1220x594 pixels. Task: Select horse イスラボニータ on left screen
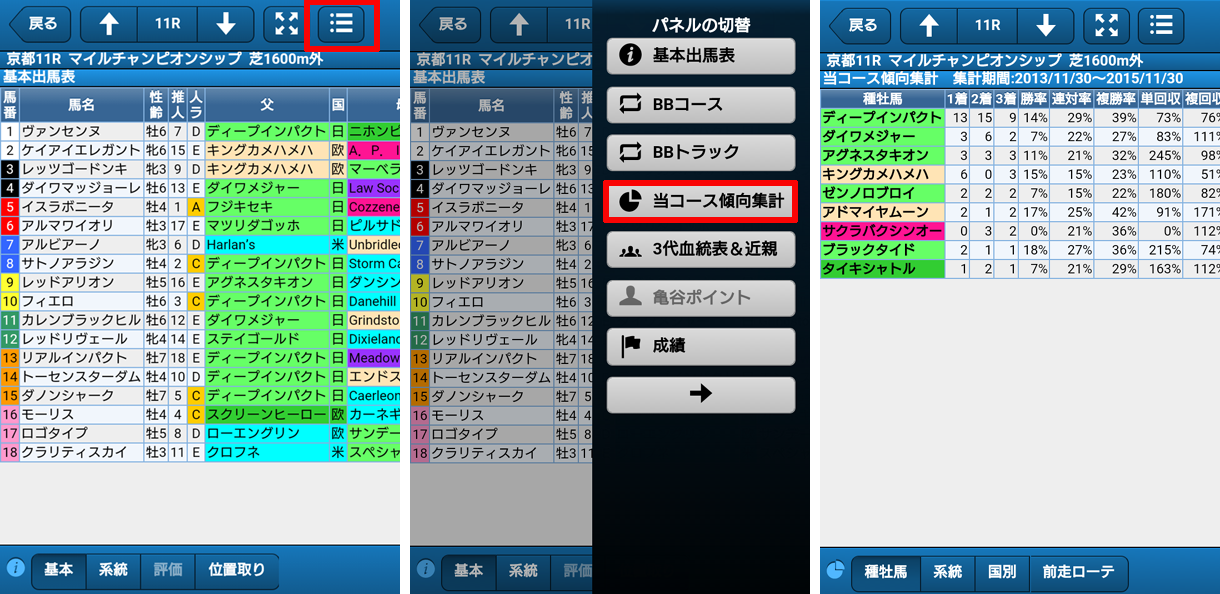82,207
